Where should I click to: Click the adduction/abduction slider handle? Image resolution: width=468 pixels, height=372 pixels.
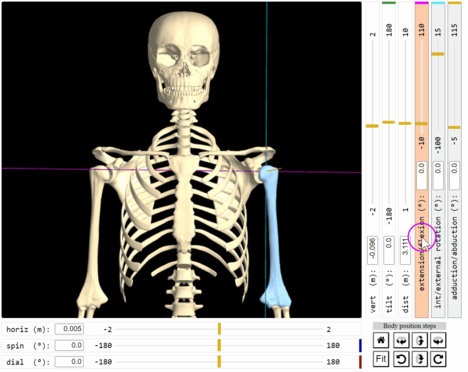click(x=454, y=127)
